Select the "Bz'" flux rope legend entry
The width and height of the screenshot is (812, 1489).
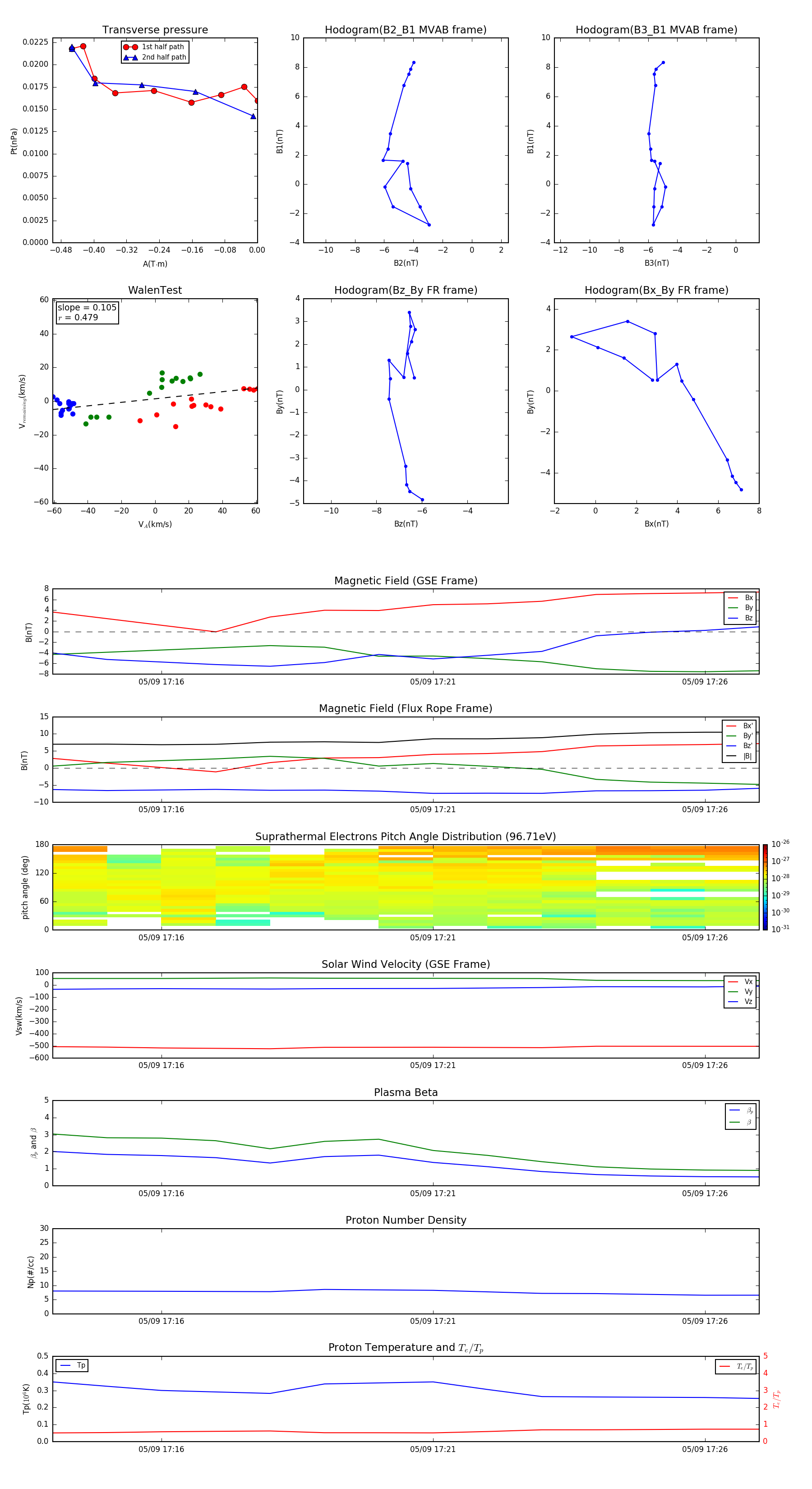tap(739, 746)
